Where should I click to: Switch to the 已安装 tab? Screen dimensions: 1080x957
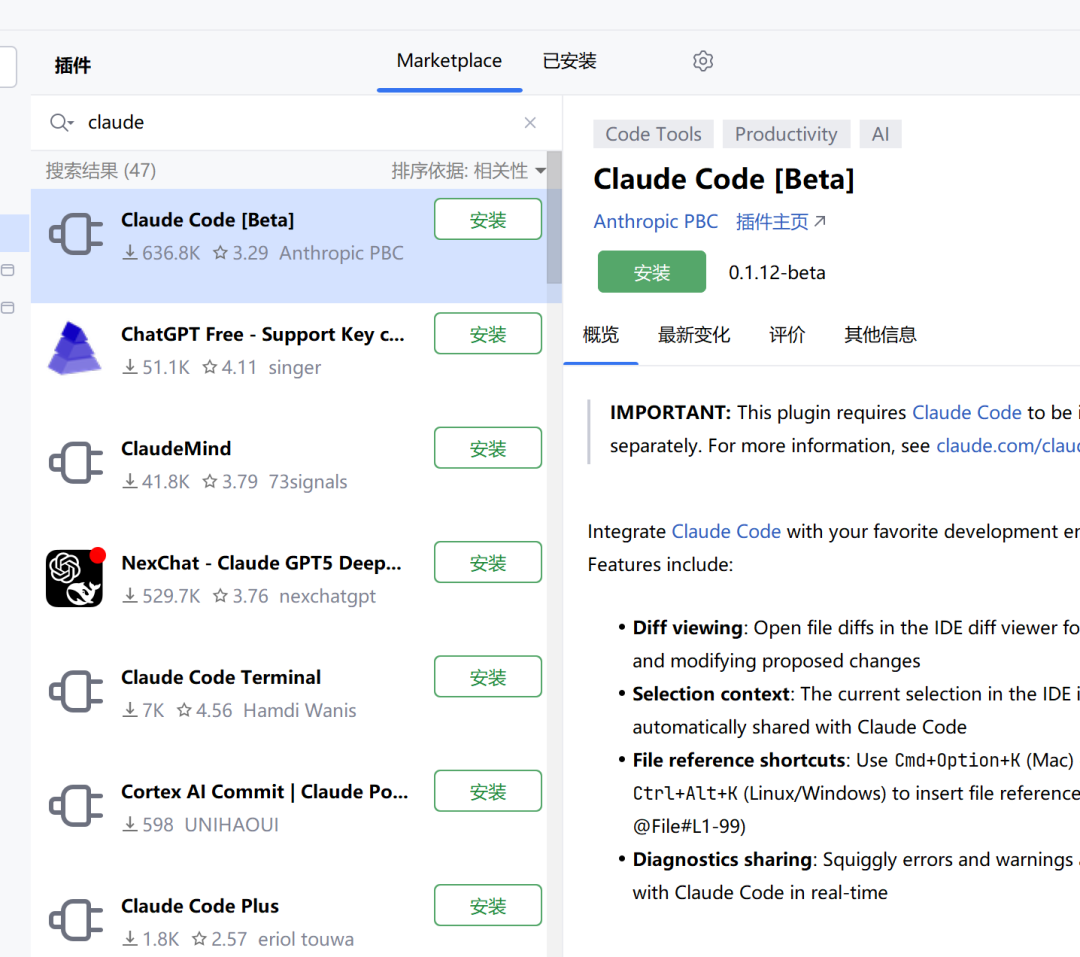click(x=569, y=61)
